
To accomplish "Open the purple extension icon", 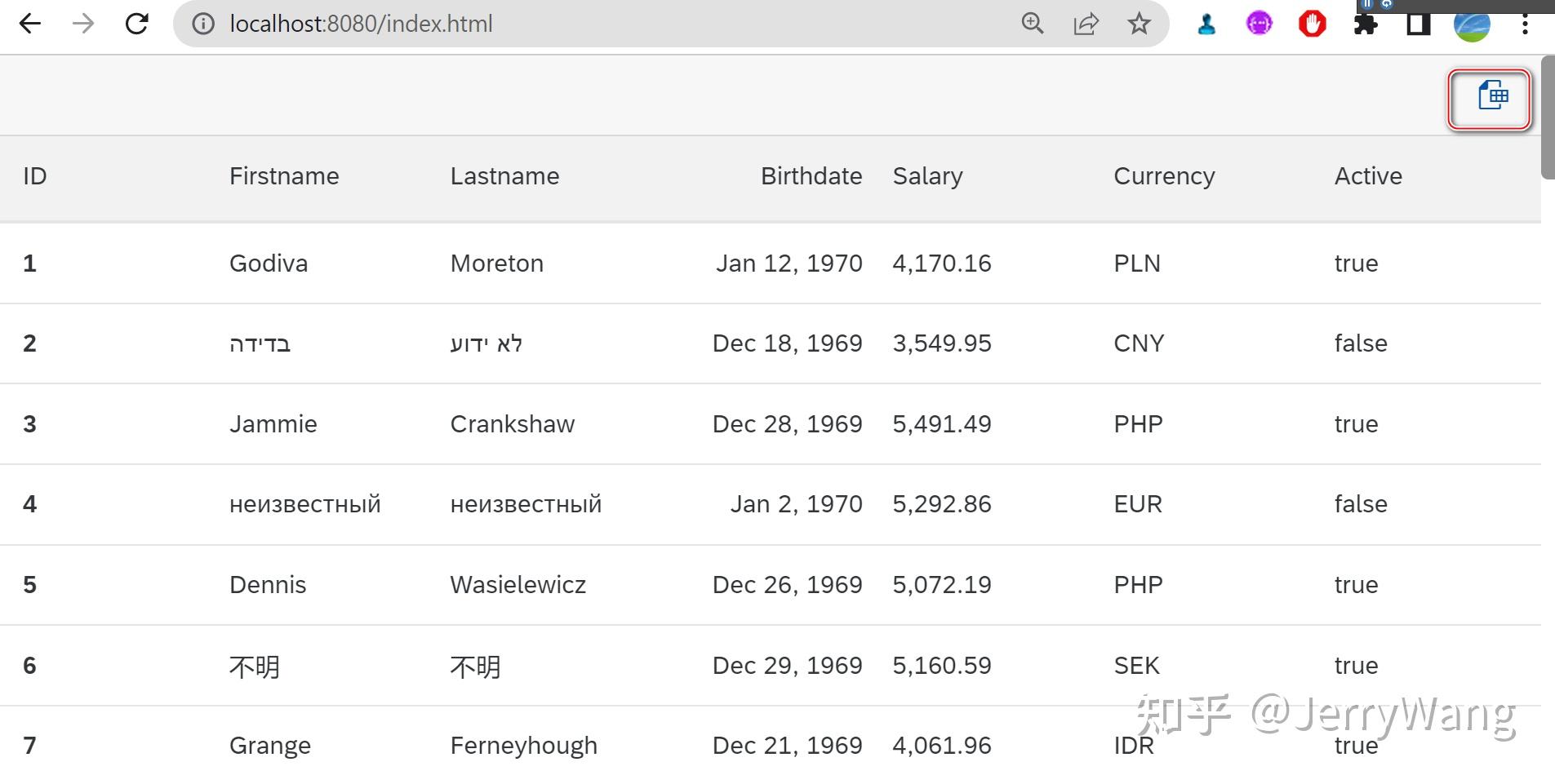I will [x=1259, y=24].
